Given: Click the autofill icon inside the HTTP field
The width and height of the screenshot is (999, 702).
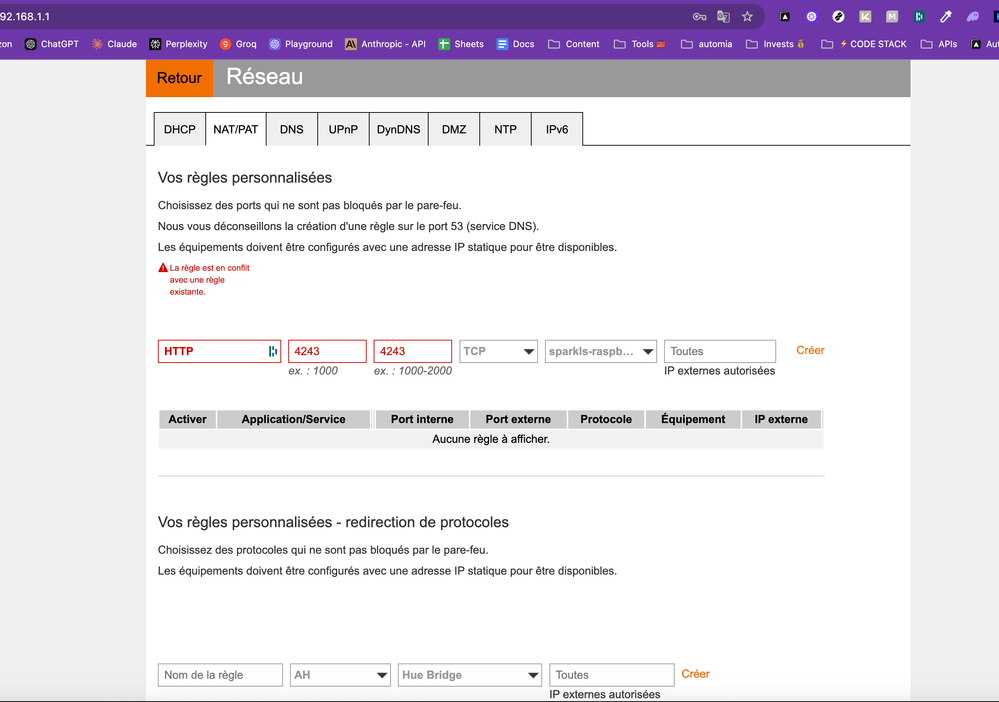Looking at the screenshot, I should pyautogui.click(x=273, y=351).
